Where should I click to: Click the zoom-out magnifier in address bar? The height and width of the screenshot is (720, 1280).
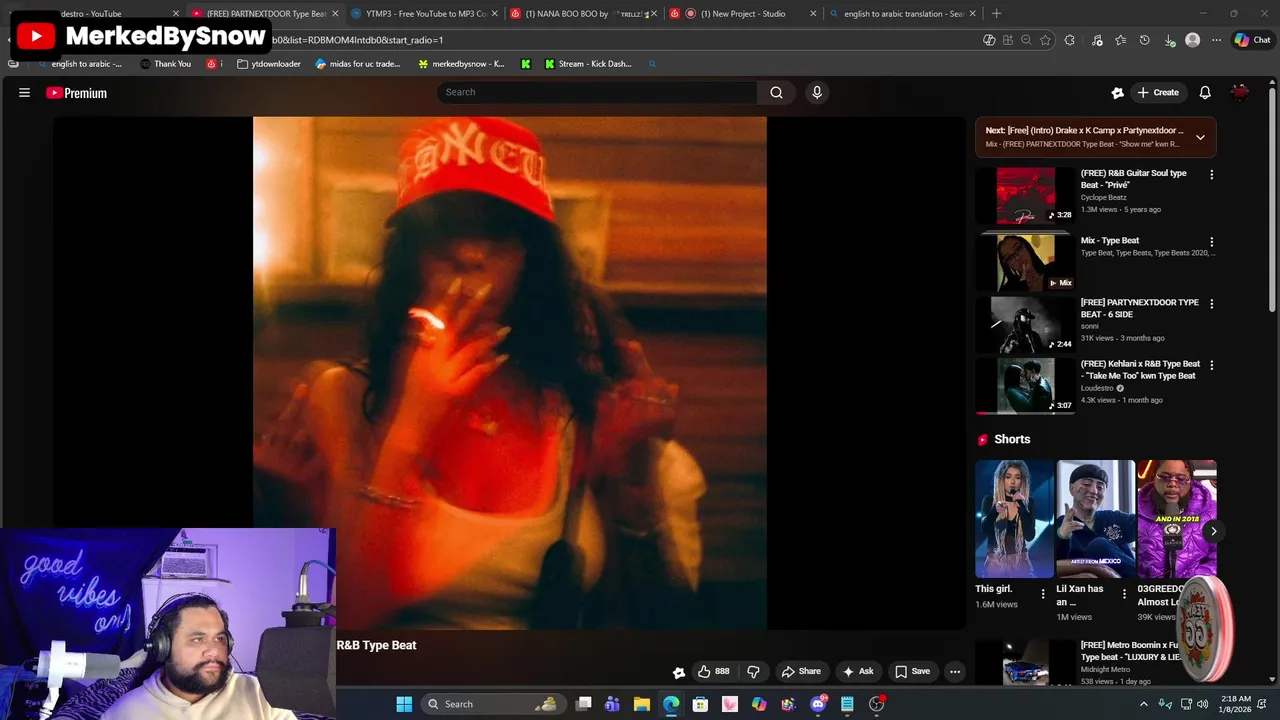point(1026,40)
